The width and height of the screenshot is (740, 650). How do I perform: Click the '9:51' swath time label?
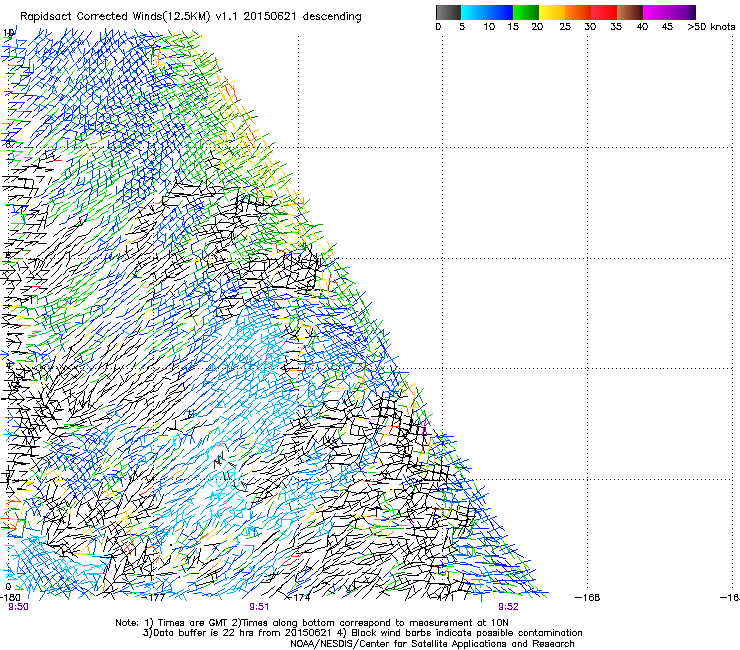(x=259, y=607)
